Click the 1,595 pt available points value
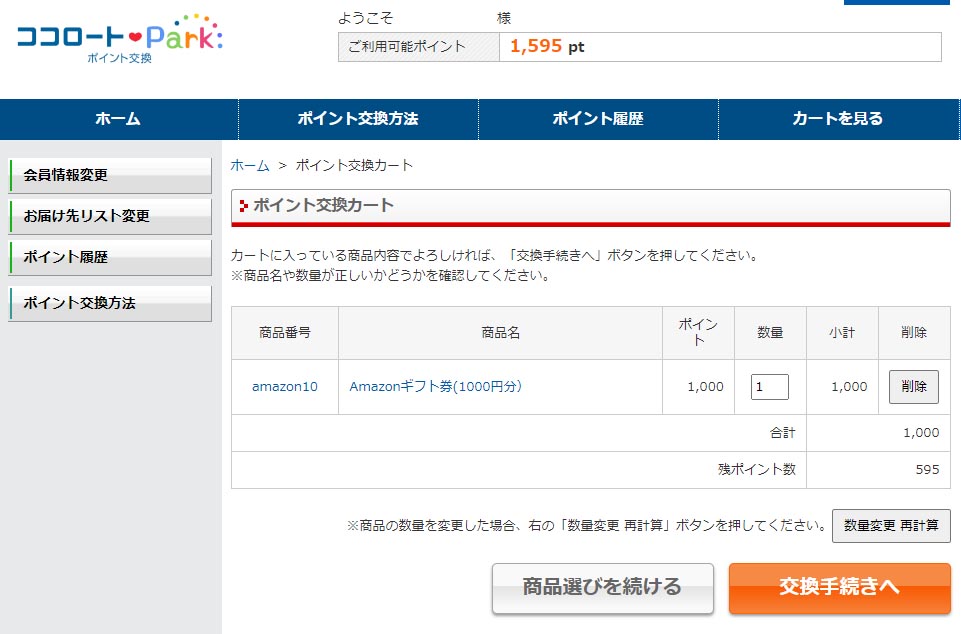This screenshot has width=961, height=634. pyautogui.click(x=547, y=47)
